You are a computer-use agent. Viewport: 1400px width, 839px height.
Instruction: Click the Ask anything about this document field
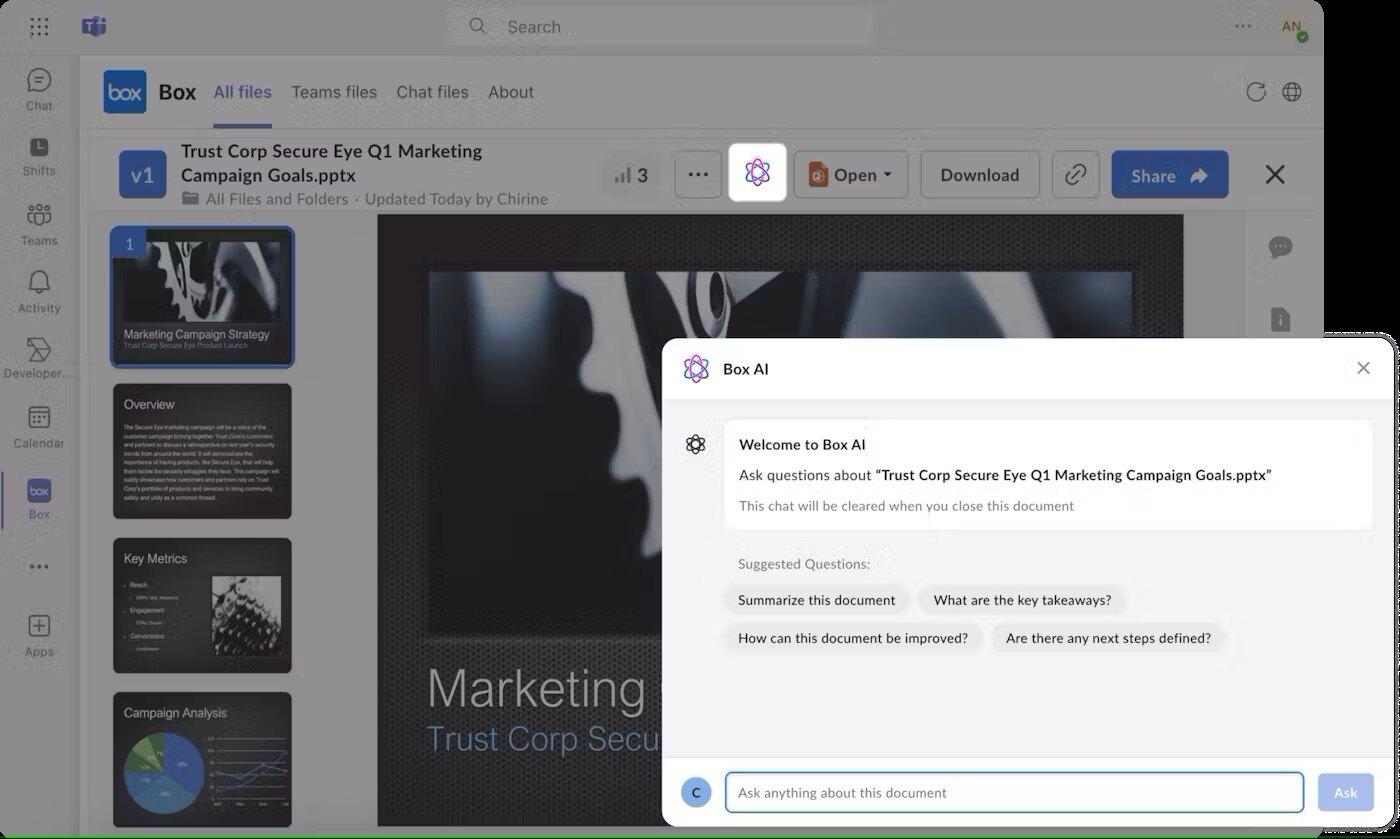(x=1014, y=792)
